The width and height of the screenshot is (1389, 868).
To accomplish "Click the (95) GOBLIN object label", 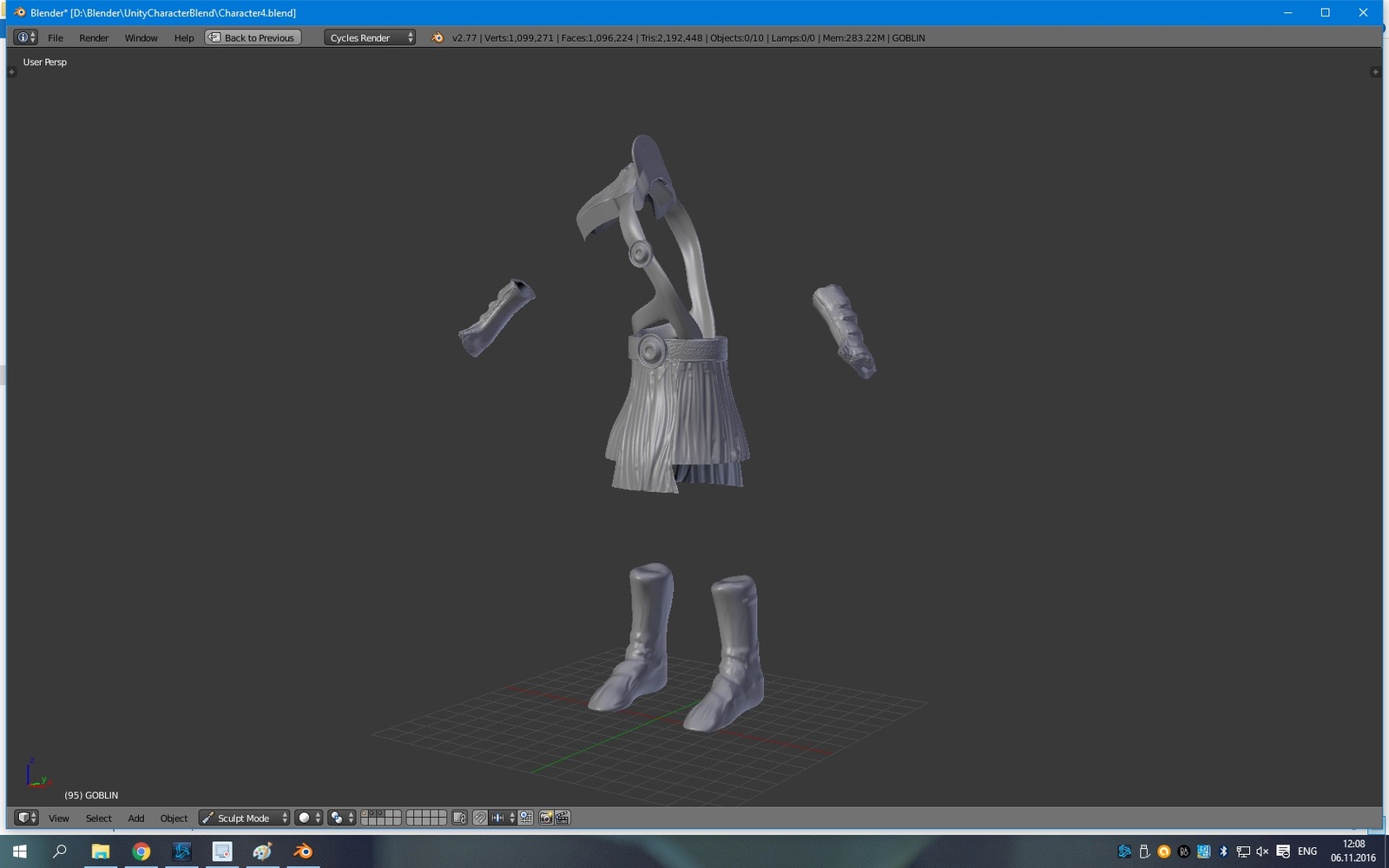I will 91,795.
